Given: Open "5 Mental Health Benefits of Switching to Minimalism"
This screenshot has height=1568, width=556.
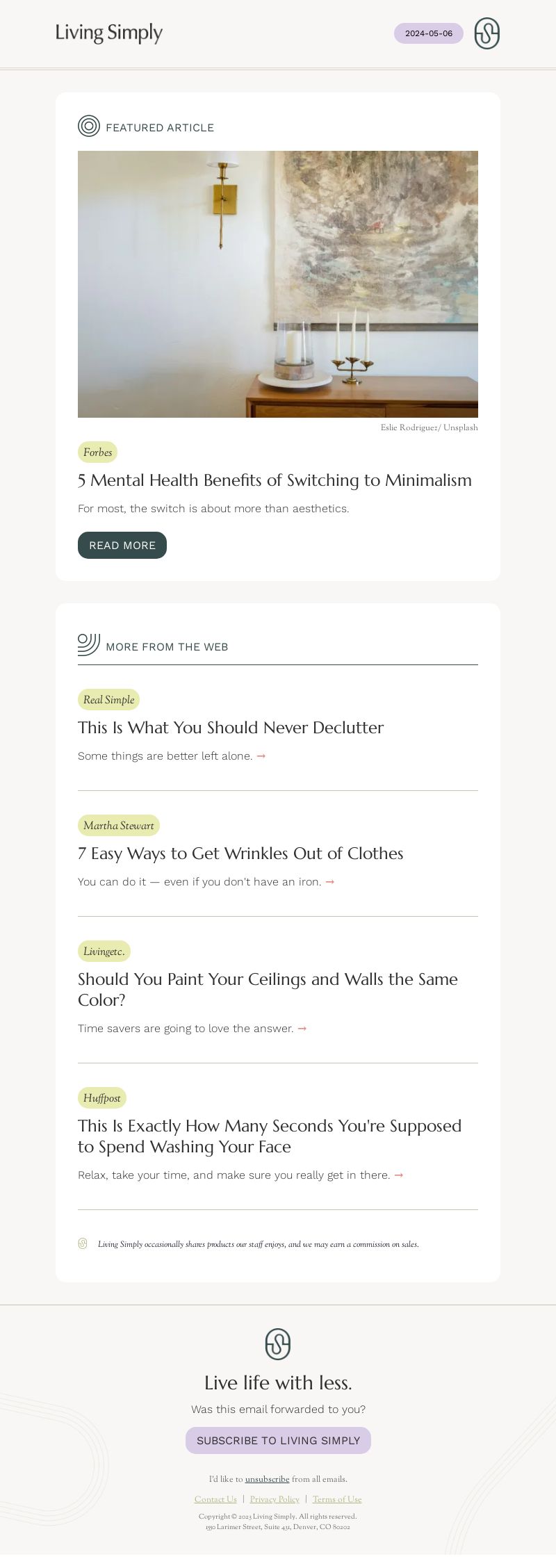Looking at the screenshot, I should pos(275,480).
